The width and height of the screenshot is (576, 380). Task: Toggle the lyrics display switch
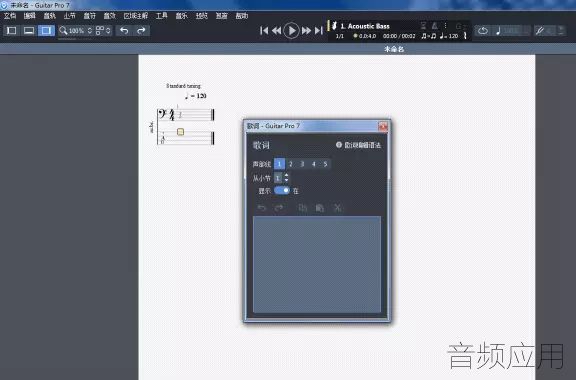pyautogui.click(x=282, y=190)
